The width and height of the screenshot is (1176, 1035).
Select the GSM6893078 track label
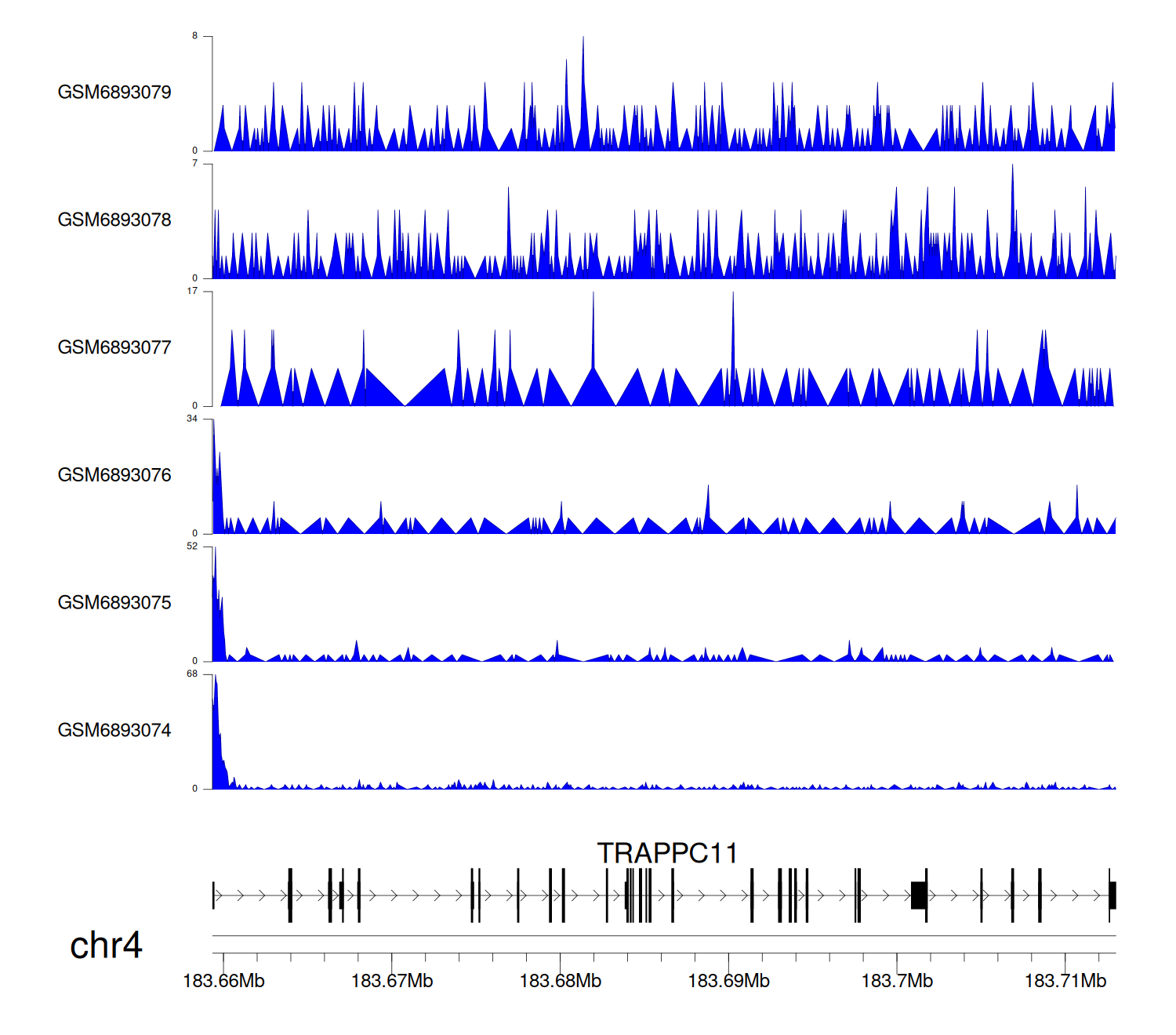pos(114,220)
